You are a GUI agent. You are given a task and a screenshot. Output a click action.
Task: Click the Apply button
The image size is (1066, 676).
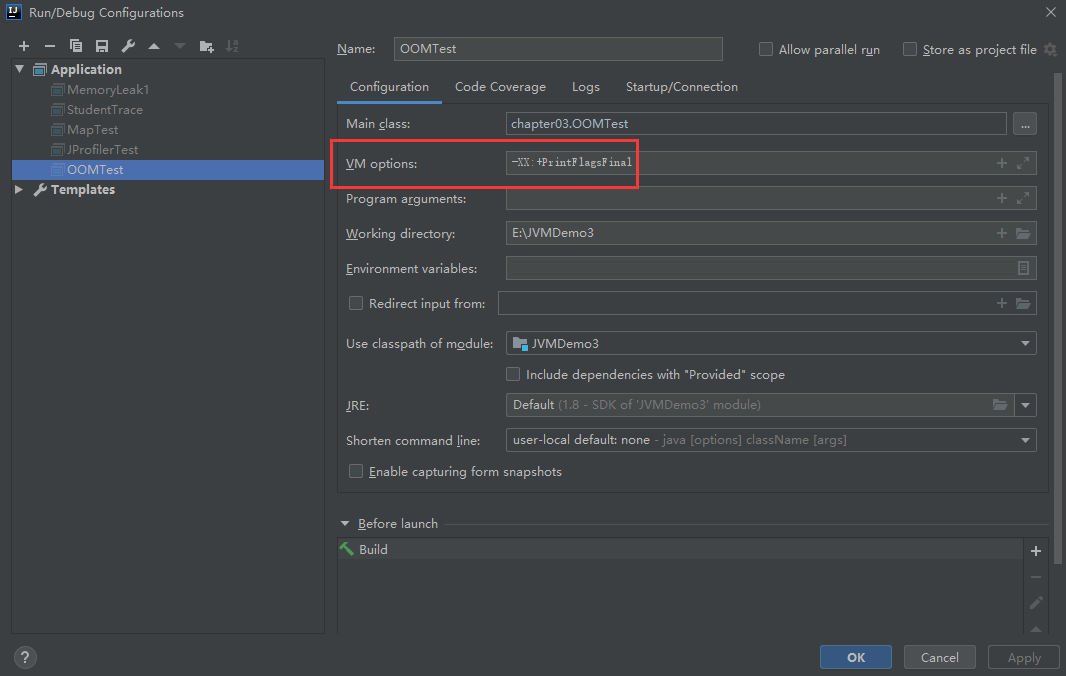click(1024, 658)
